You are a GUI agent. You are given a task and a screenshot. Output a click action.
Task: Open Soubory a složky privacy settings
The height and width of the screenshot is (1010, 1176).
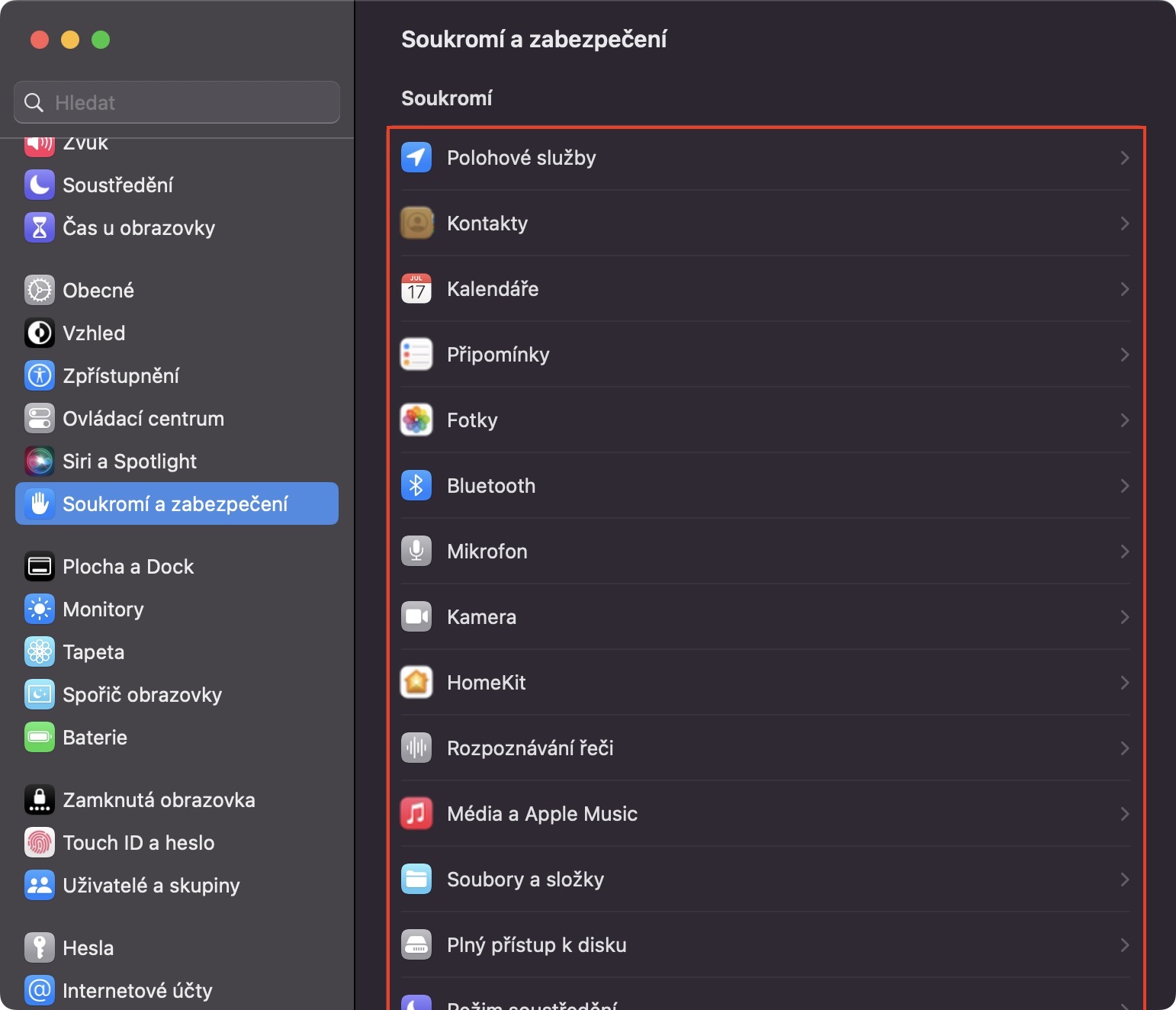point(525,880)
